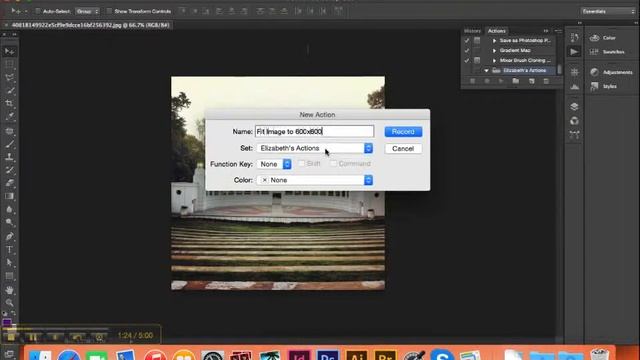
Task: Expand the Gradient Map action
Action: tap(494, 51)
